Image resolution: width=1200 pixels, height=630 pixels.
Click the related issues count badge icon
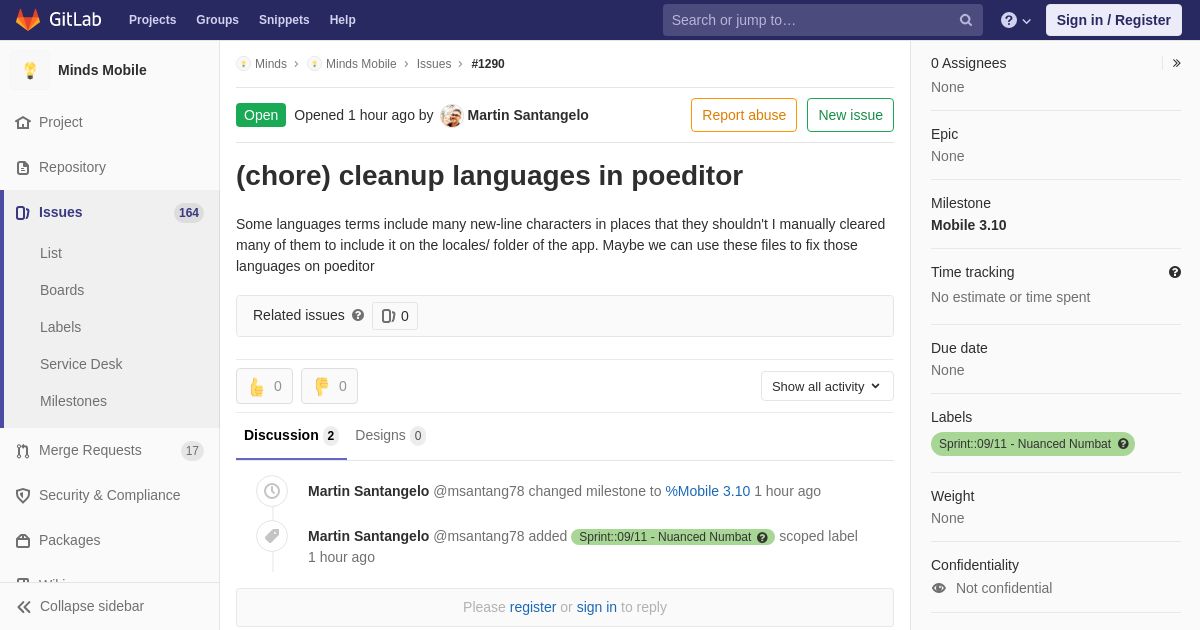click(x=388, y=316)
